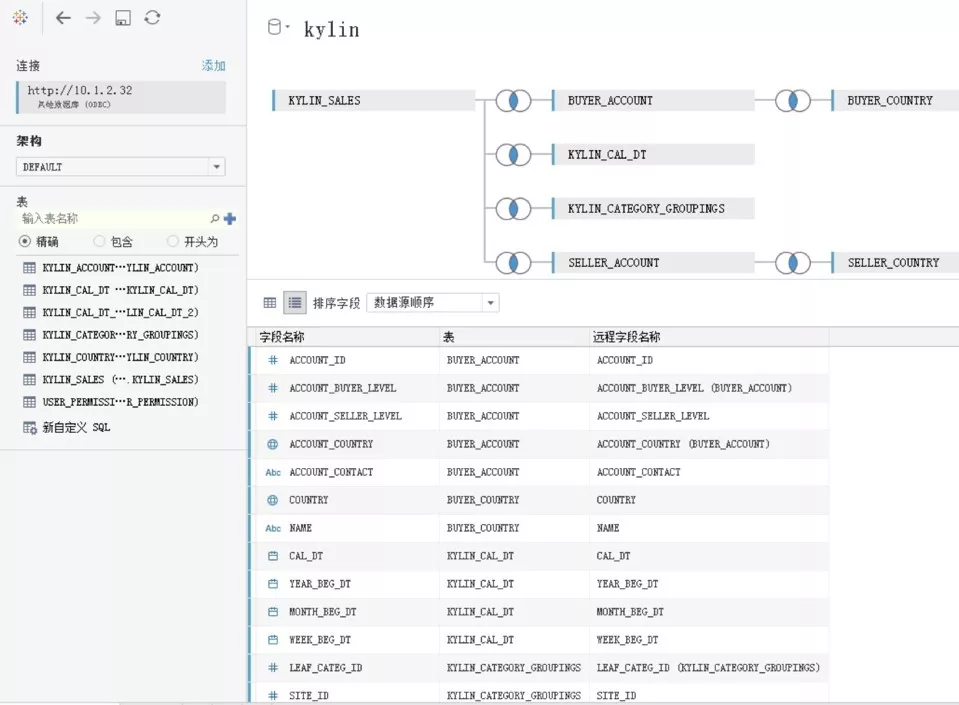The height and width of the screenshot is (705, 959).
Task: Click WEEK_BEG_DT field name
Action: [320, 640]
